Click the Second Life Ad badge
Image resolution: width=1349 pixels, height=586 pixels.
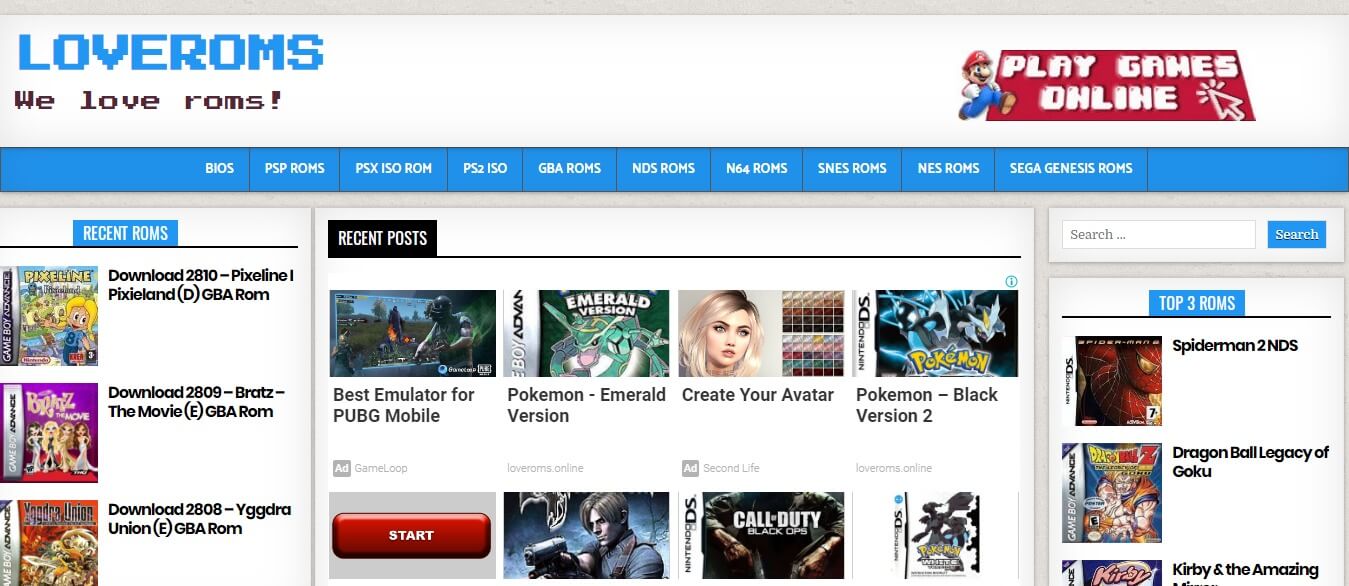tap(690, 468)
